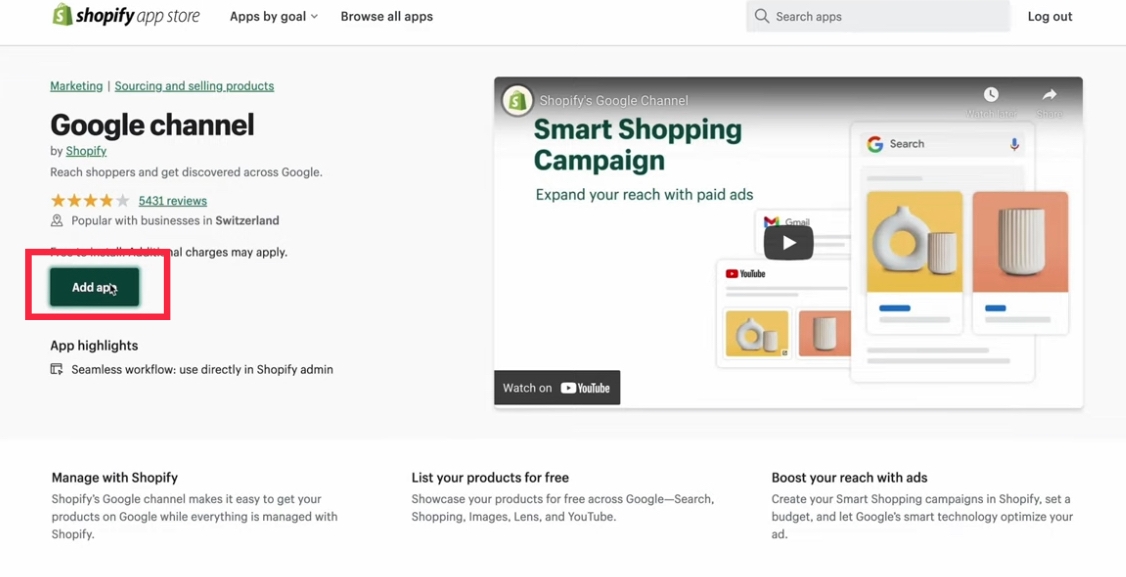Click the Add app button
Image resolution: width=1126 pixels, height=577 pixels.
(x=94, y=287)
